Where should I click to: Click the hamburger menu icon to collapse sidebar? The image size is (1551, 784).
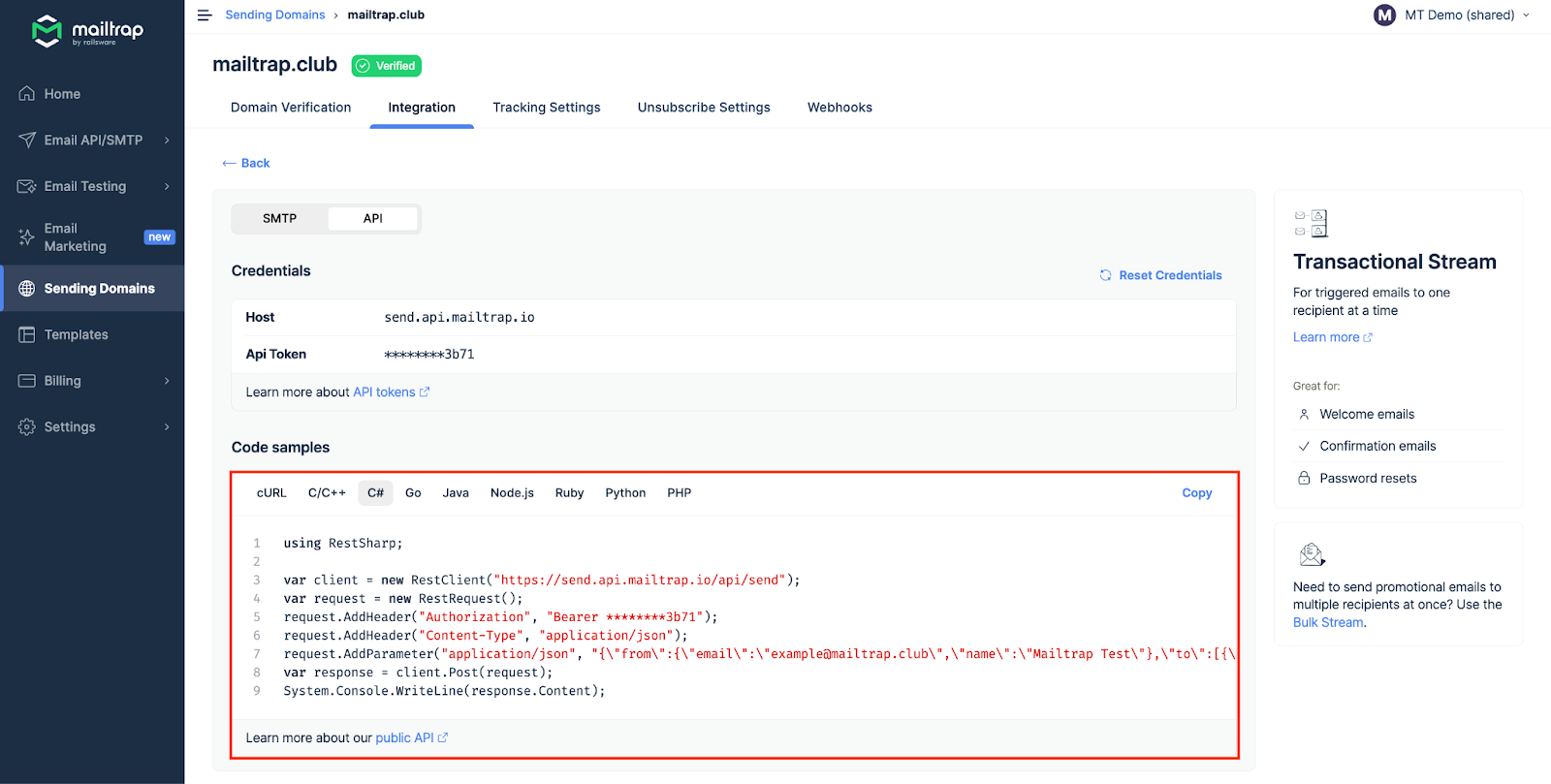(205, 16)
